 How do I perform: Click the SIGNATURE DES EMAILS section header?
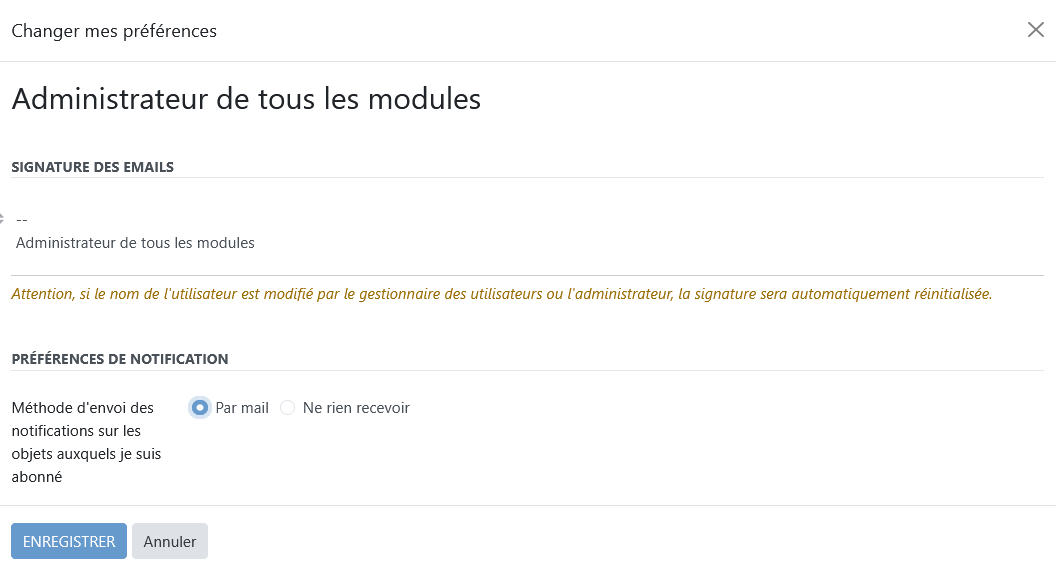[x=93, y=167]
